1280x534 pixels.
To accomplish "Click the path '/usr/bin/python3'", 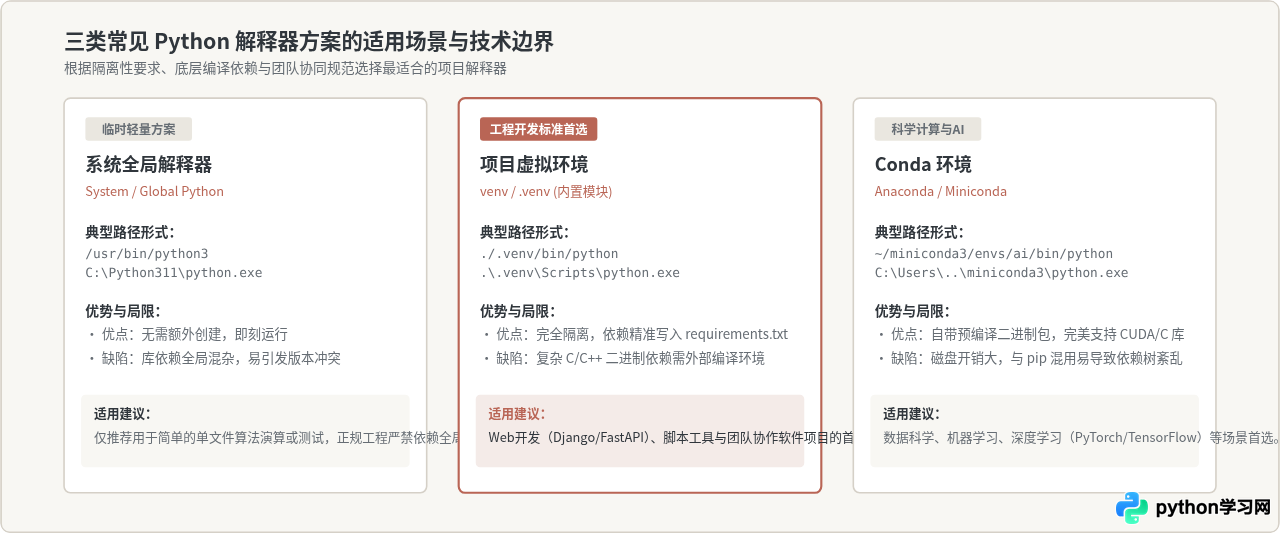I will [x=147, y=254].
